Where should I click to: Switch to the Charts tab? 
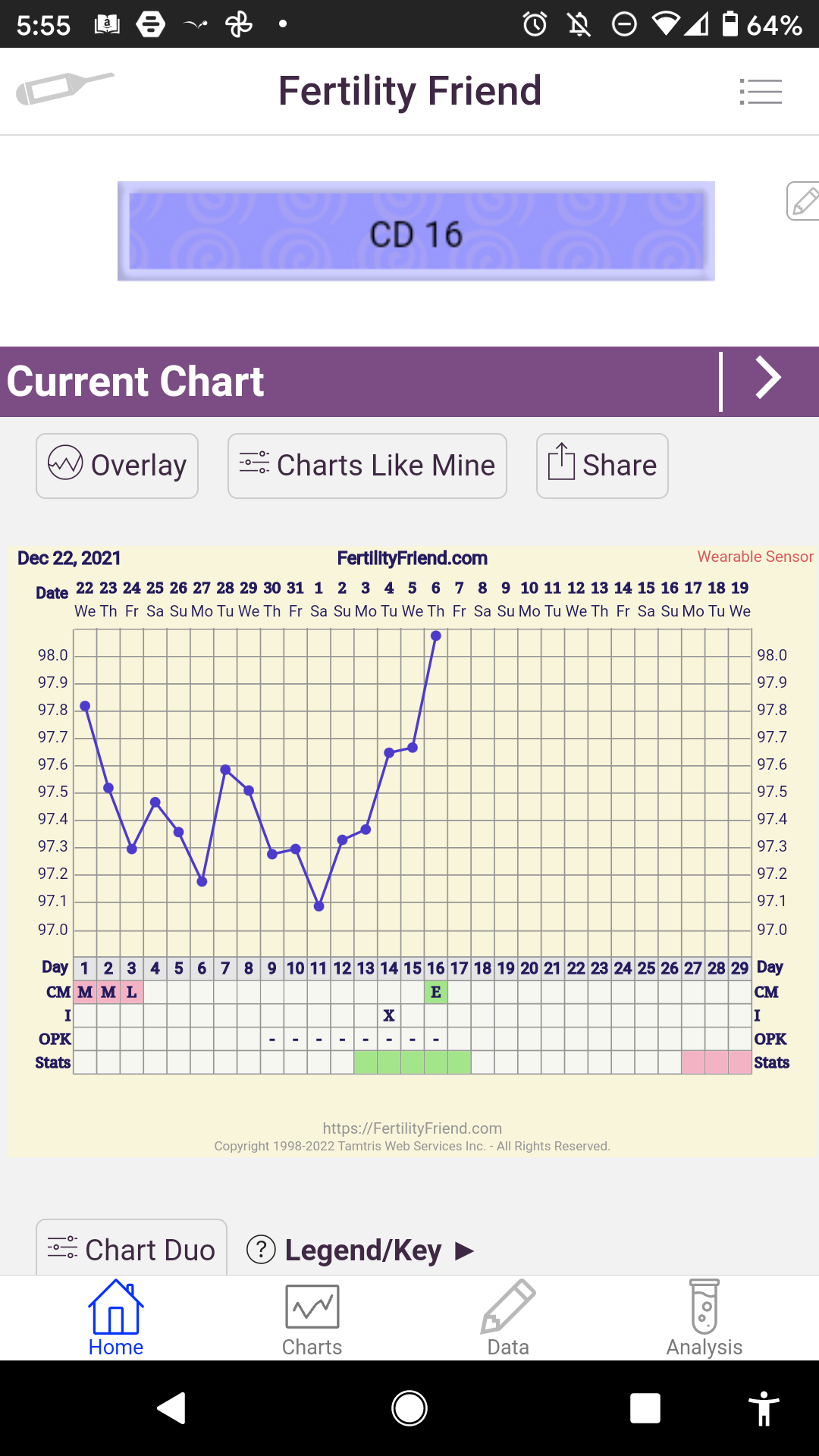point(312,1319)
